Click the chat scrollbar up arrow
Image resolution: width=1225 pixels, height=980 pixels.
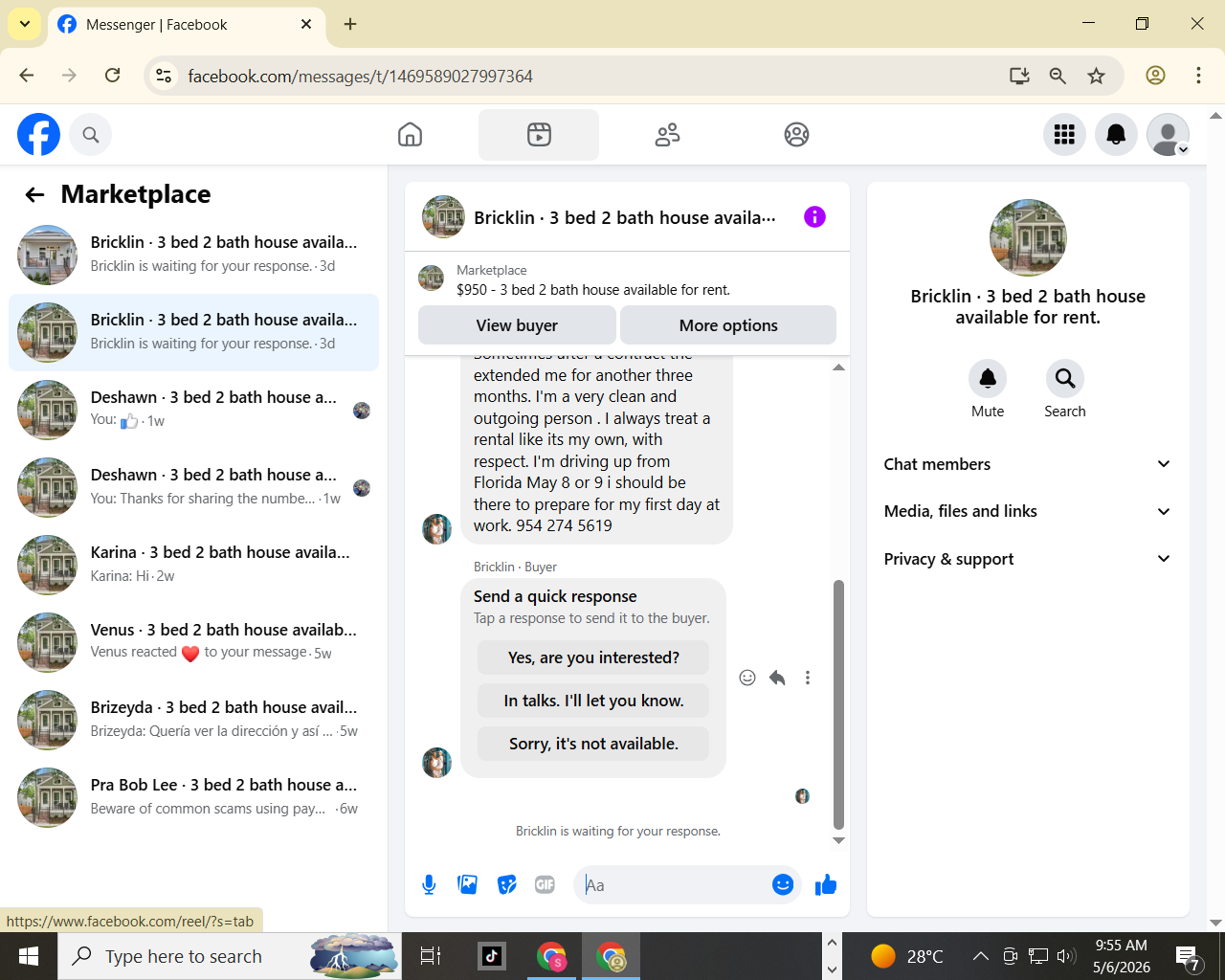point(838,367)
